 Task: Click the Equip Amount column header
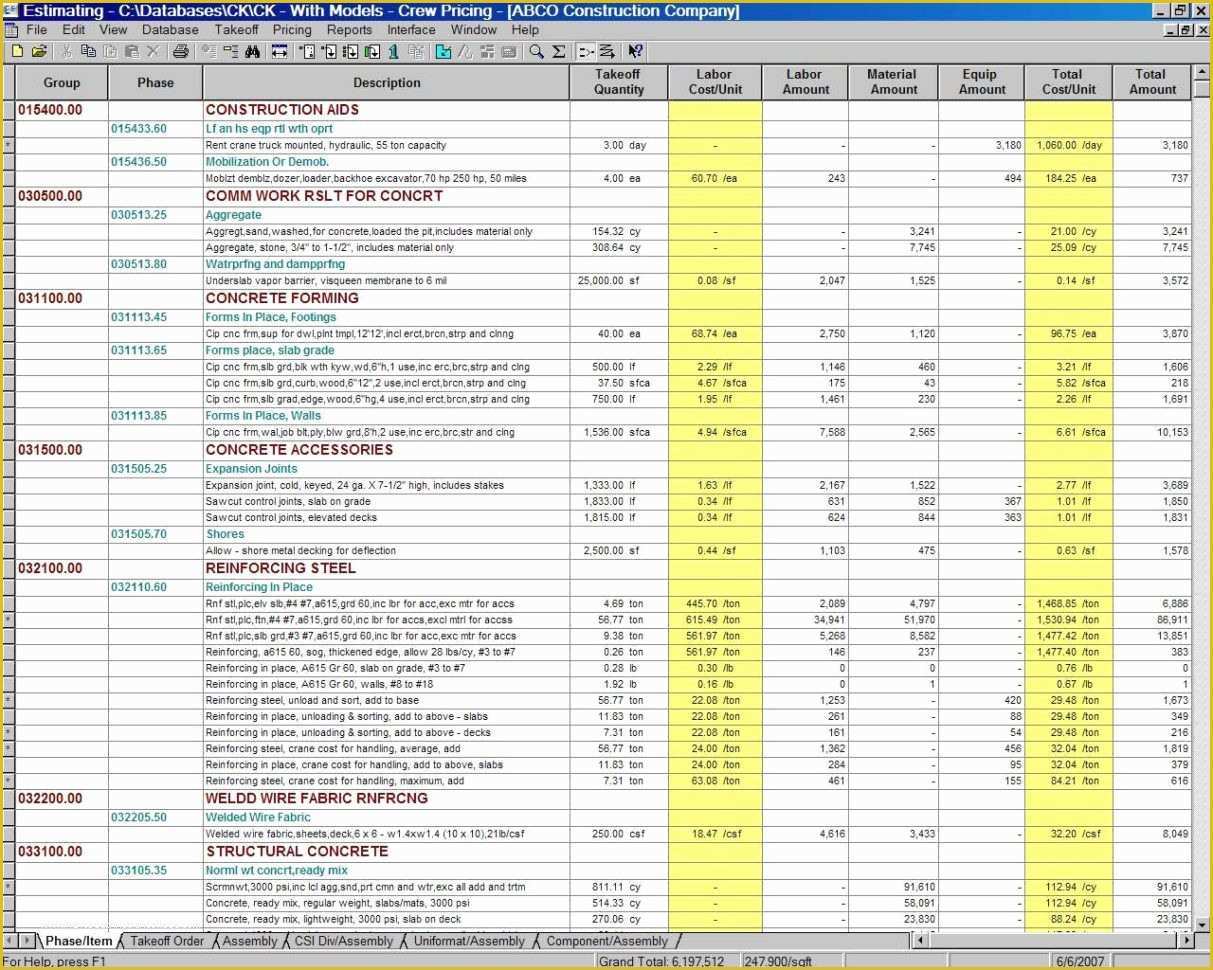(x=981, y=82)
